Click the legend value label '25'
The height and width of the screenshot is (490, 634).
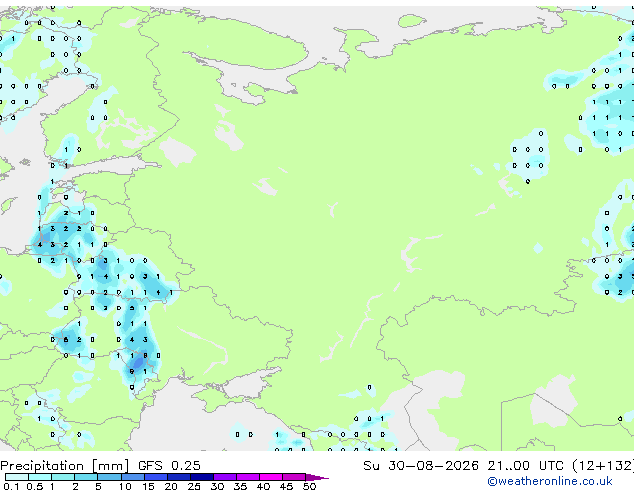pyautogui.click(x=194, y=486)
